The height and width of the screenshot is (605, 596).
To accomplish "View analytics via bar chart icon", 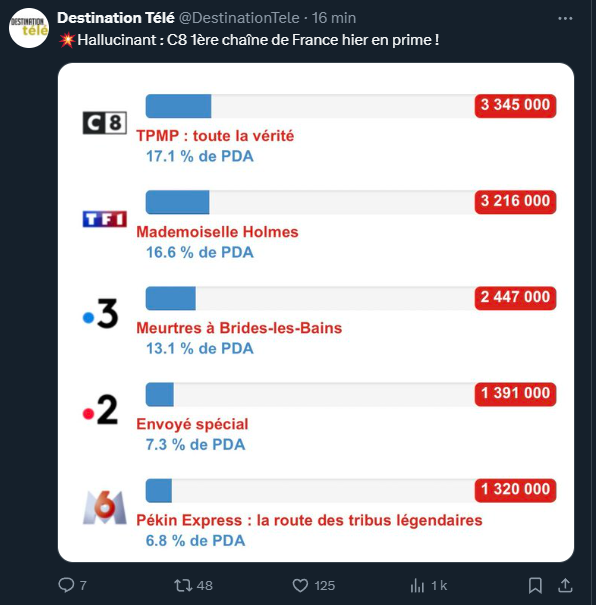I will coord(417,585).
